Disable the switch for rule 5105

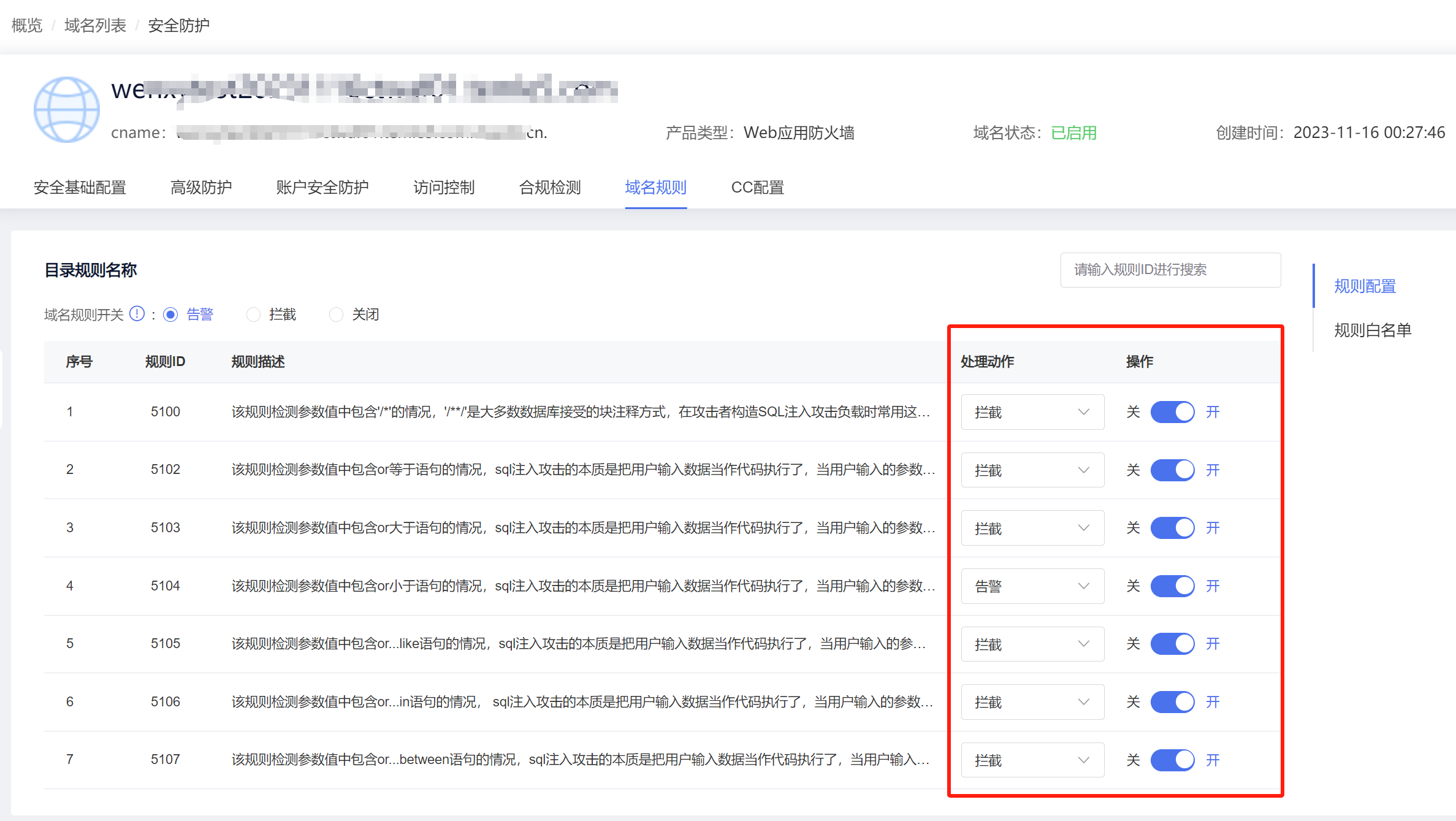pos(1172,644)
